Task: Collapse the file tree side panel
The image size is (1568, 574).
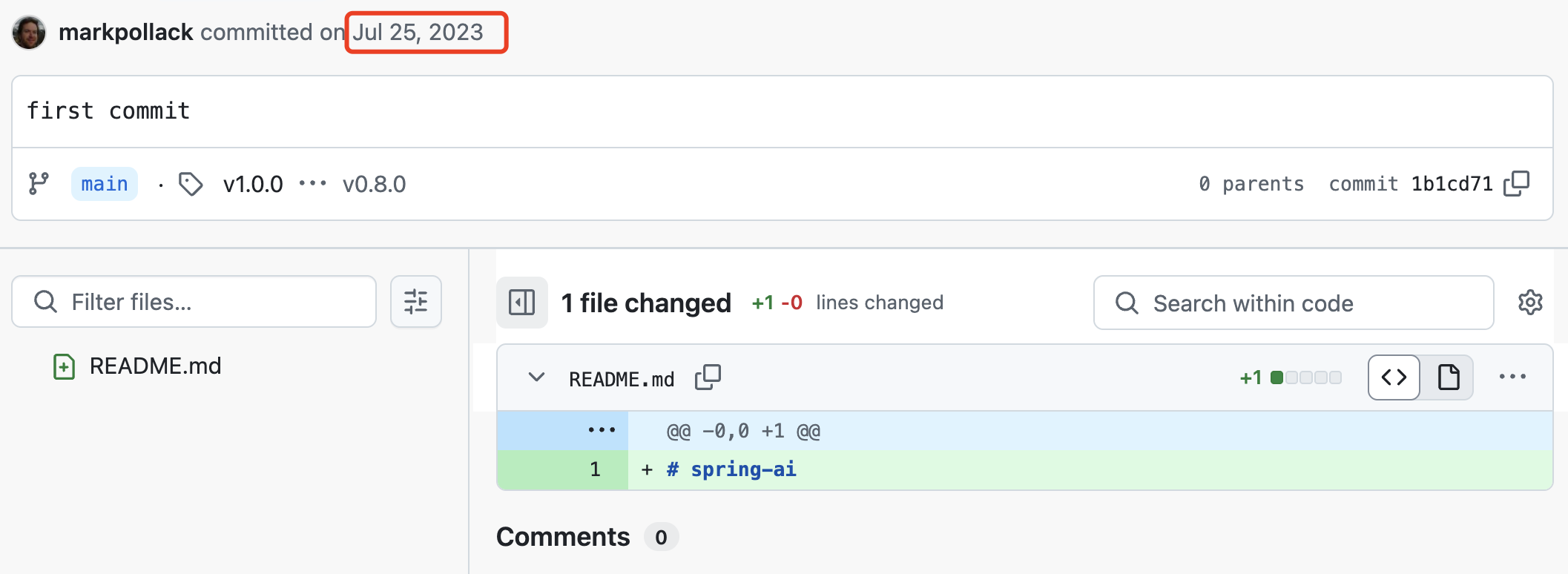Action: coord(522,303)
